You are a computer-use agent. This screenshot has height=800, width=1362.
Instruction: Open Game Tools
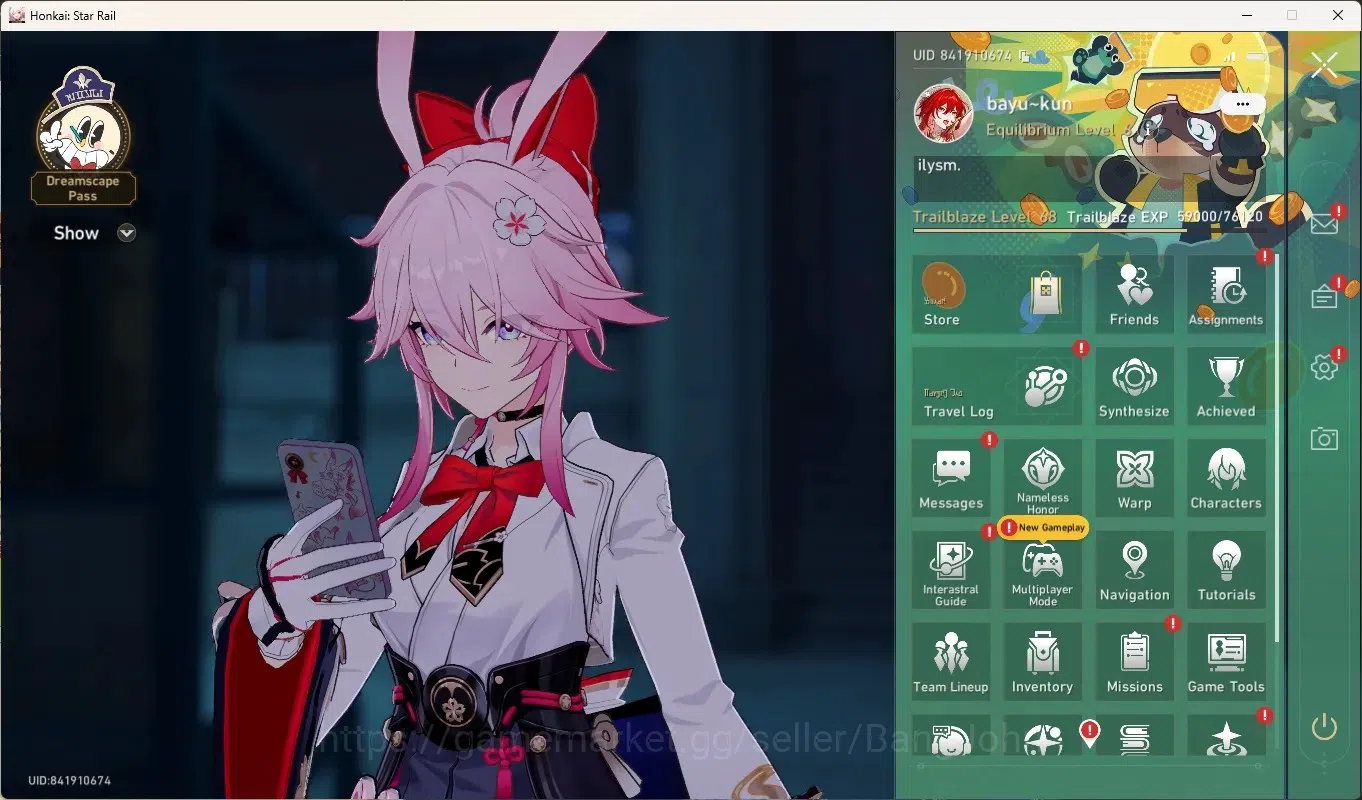coord(1226,662)
